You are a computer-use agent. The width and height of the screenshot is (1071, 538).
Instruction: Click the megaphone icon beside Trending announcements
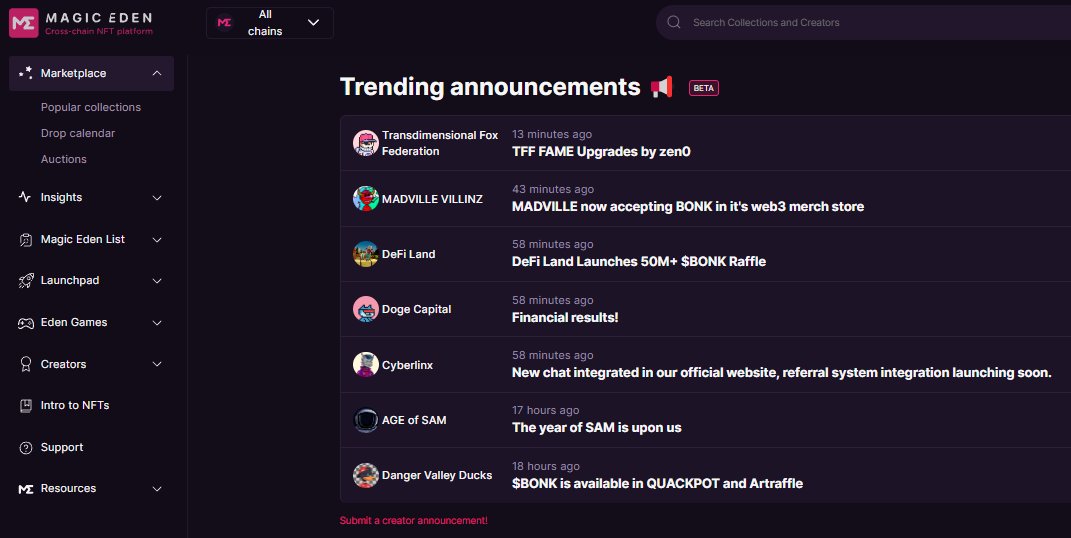click(662, 87)
